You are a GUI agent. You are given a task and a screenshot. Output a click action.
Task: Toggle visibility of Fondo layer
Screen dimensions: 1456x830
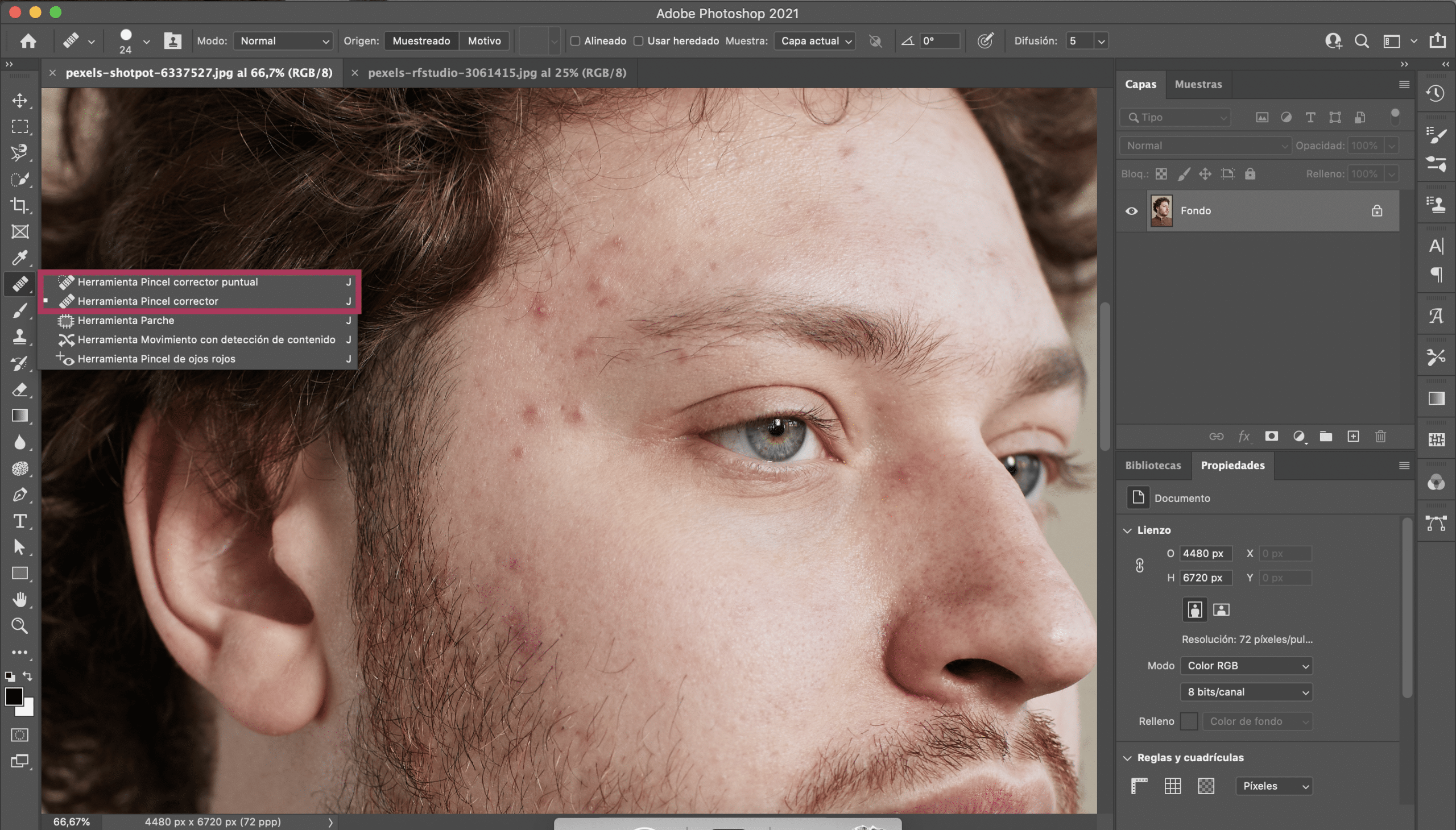[1131, 210]
